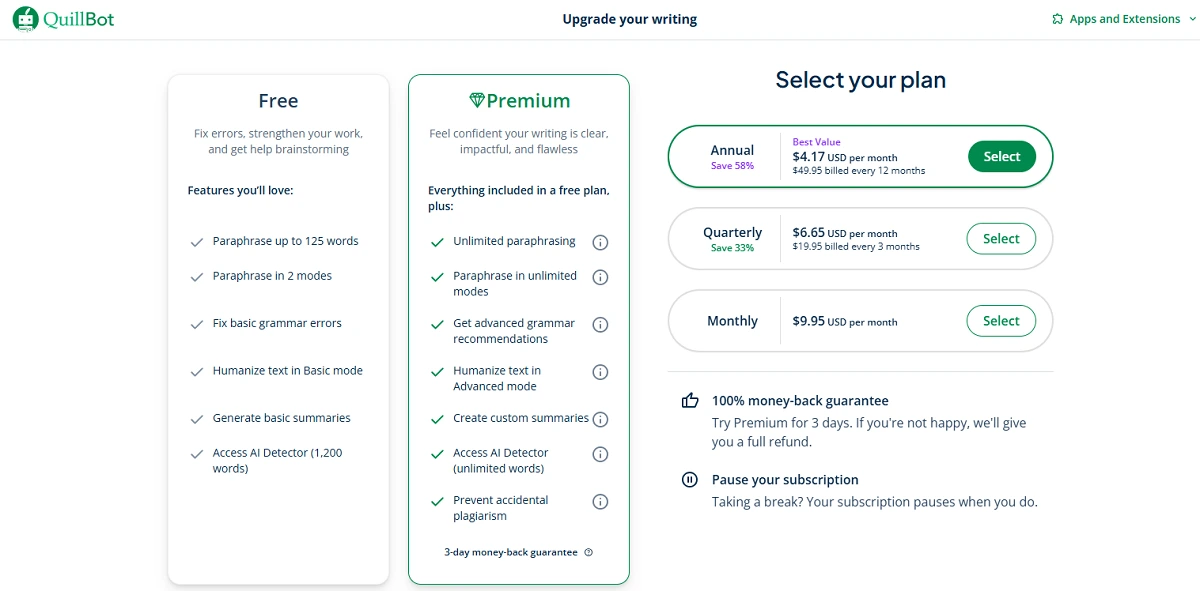Click the puzzle icon for Apps and Extensions
Image resolution: width=1200 pixels, height=591 pixels.
pos(1058,19)
